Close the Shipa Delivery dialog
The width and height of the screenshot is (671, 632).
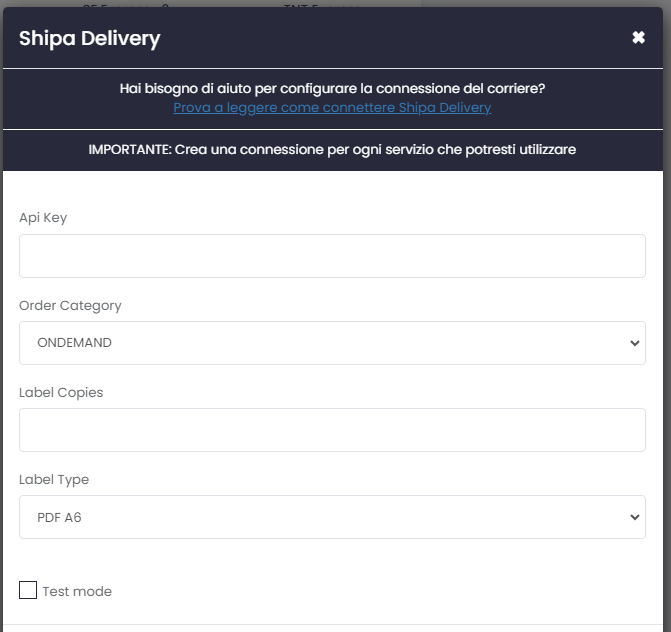[638, 38]
